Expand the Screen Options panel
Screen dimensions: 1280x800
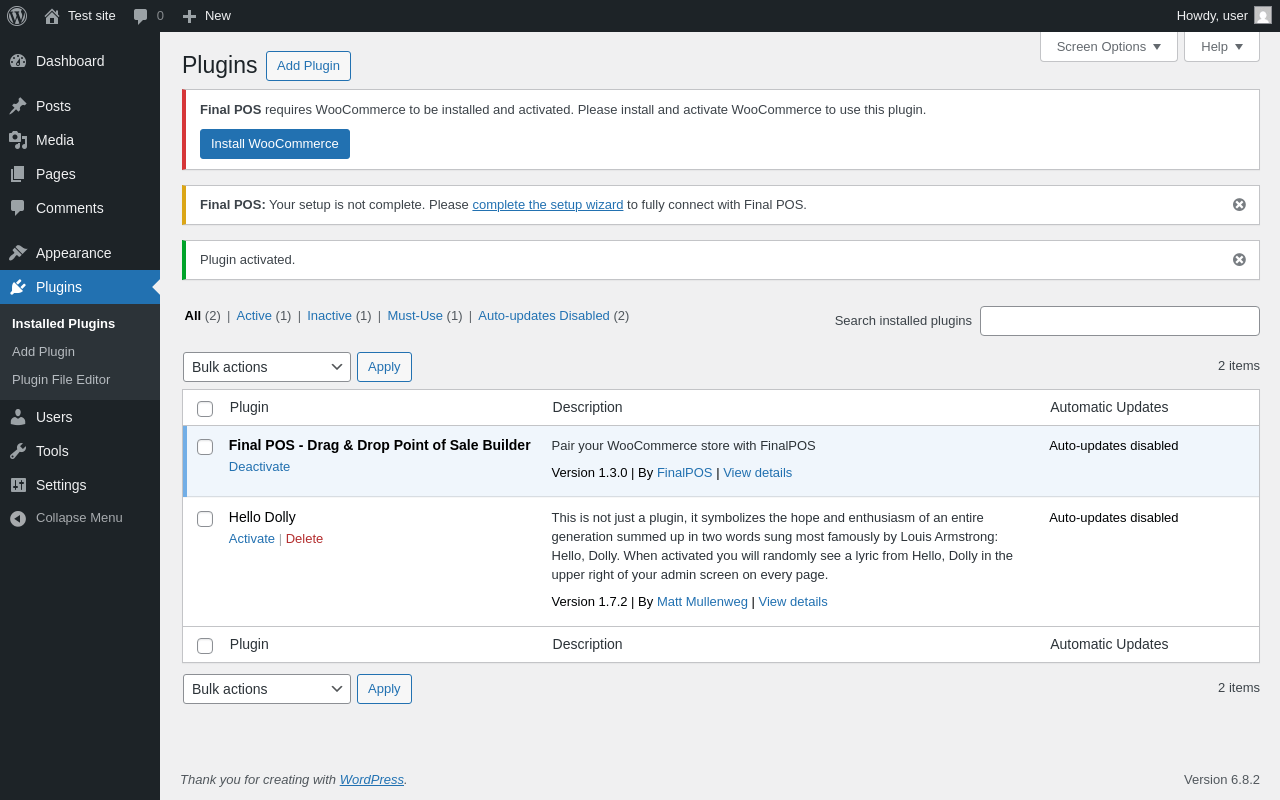coord(1109,46)
